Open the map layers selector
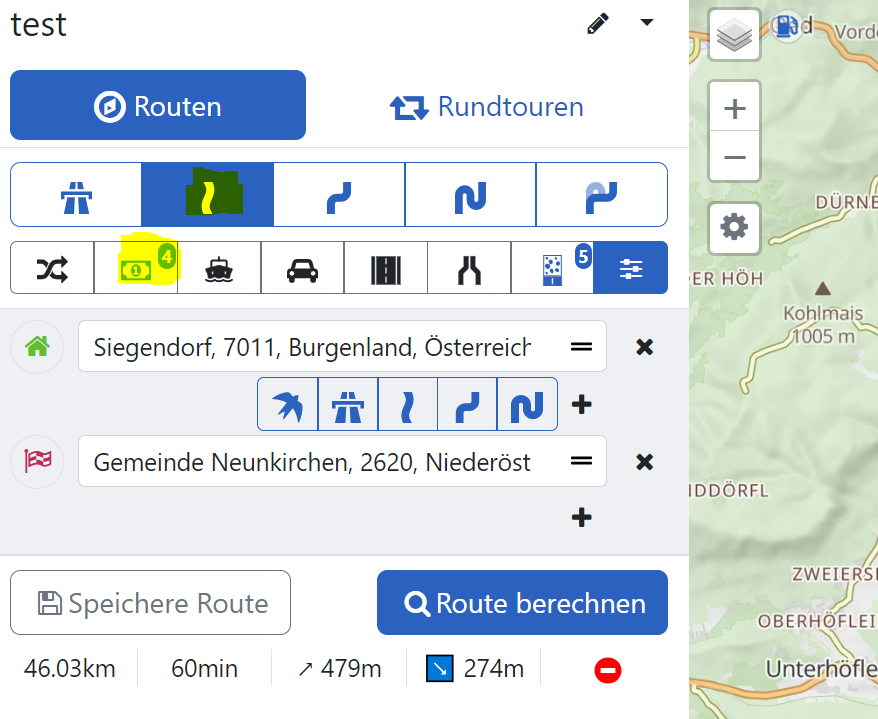Viewport: 878px width, 719px height. click(x=734, y=34)
